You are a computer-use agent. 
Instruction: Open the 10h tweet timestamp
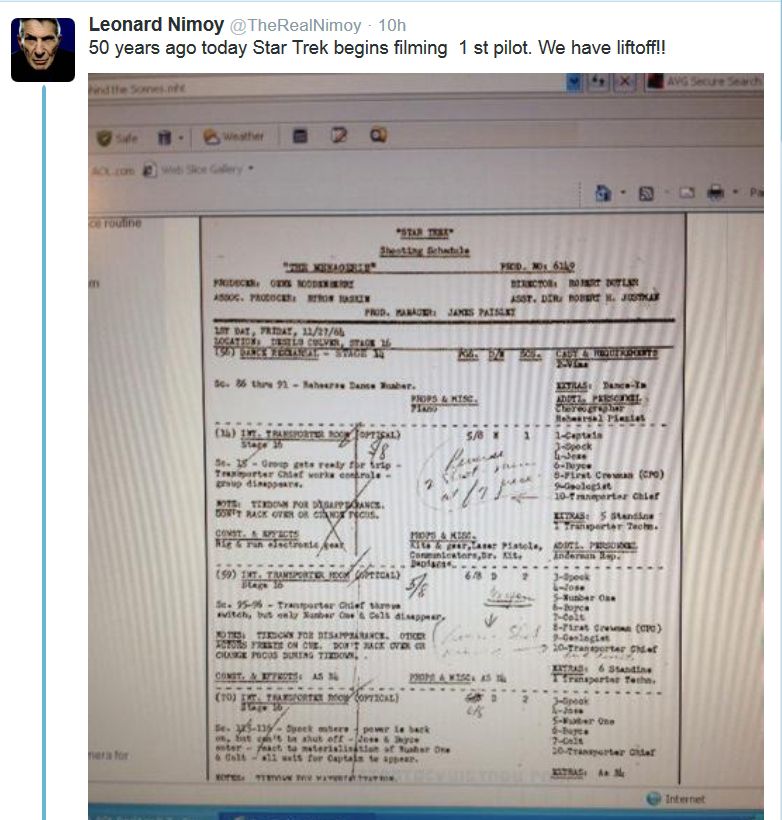point(392,25)
